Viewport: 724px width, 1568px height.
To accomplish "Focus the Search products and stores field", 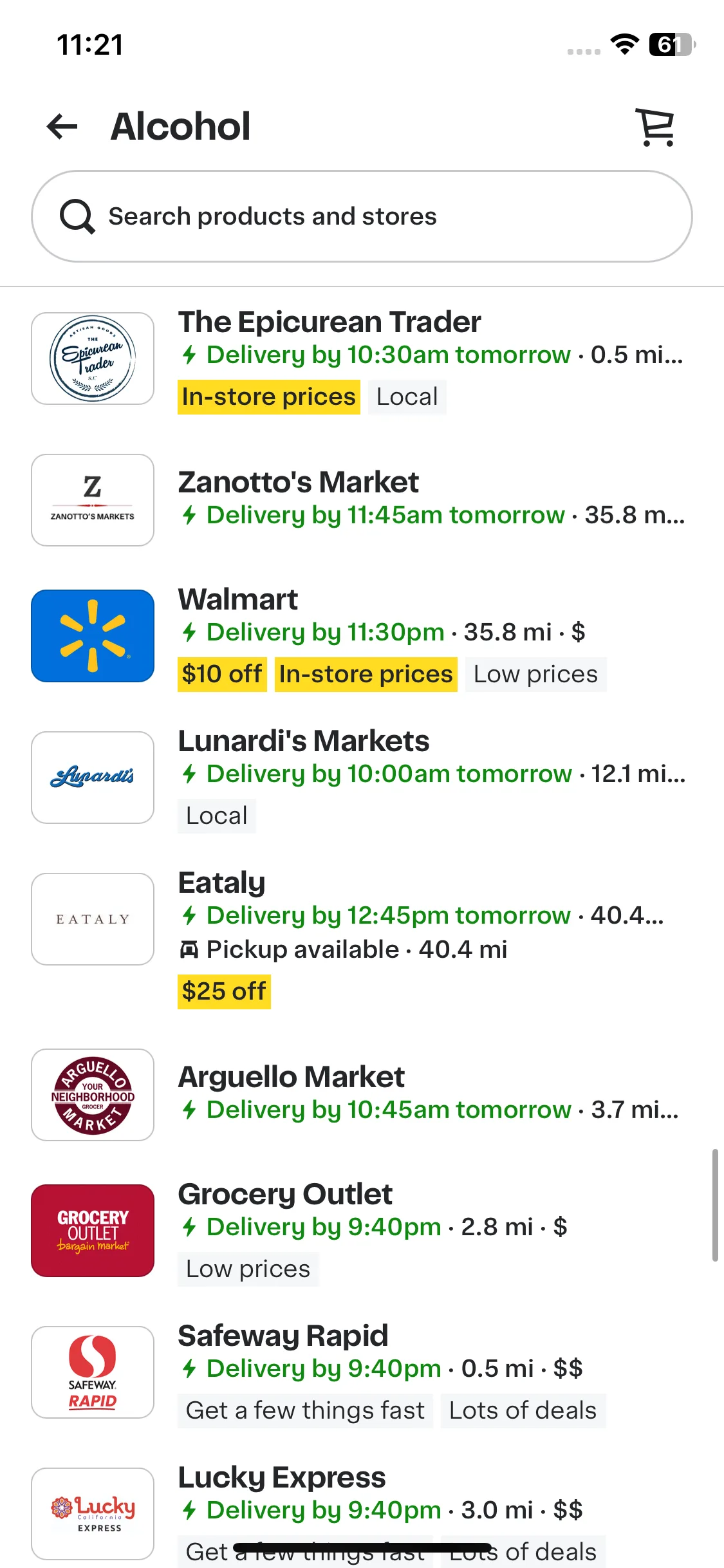I will [362, 216].
